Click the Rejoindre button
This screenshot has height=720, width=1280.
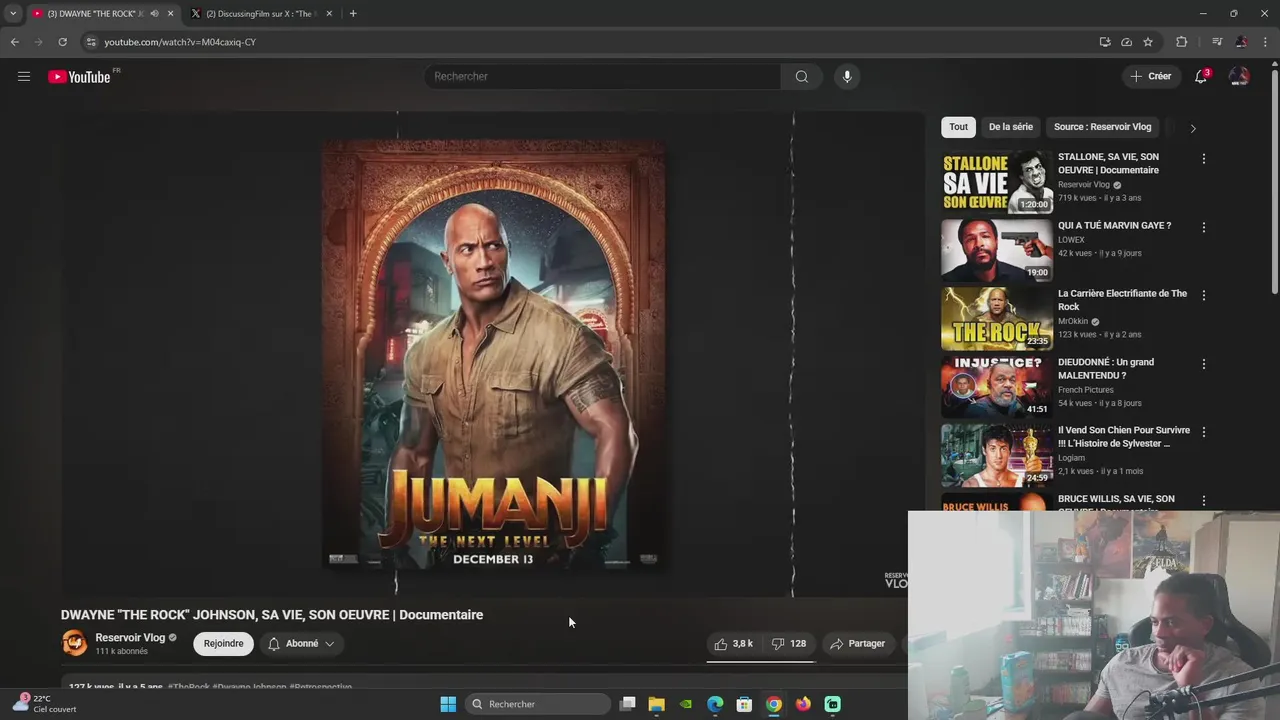click(x=223, y=644)
